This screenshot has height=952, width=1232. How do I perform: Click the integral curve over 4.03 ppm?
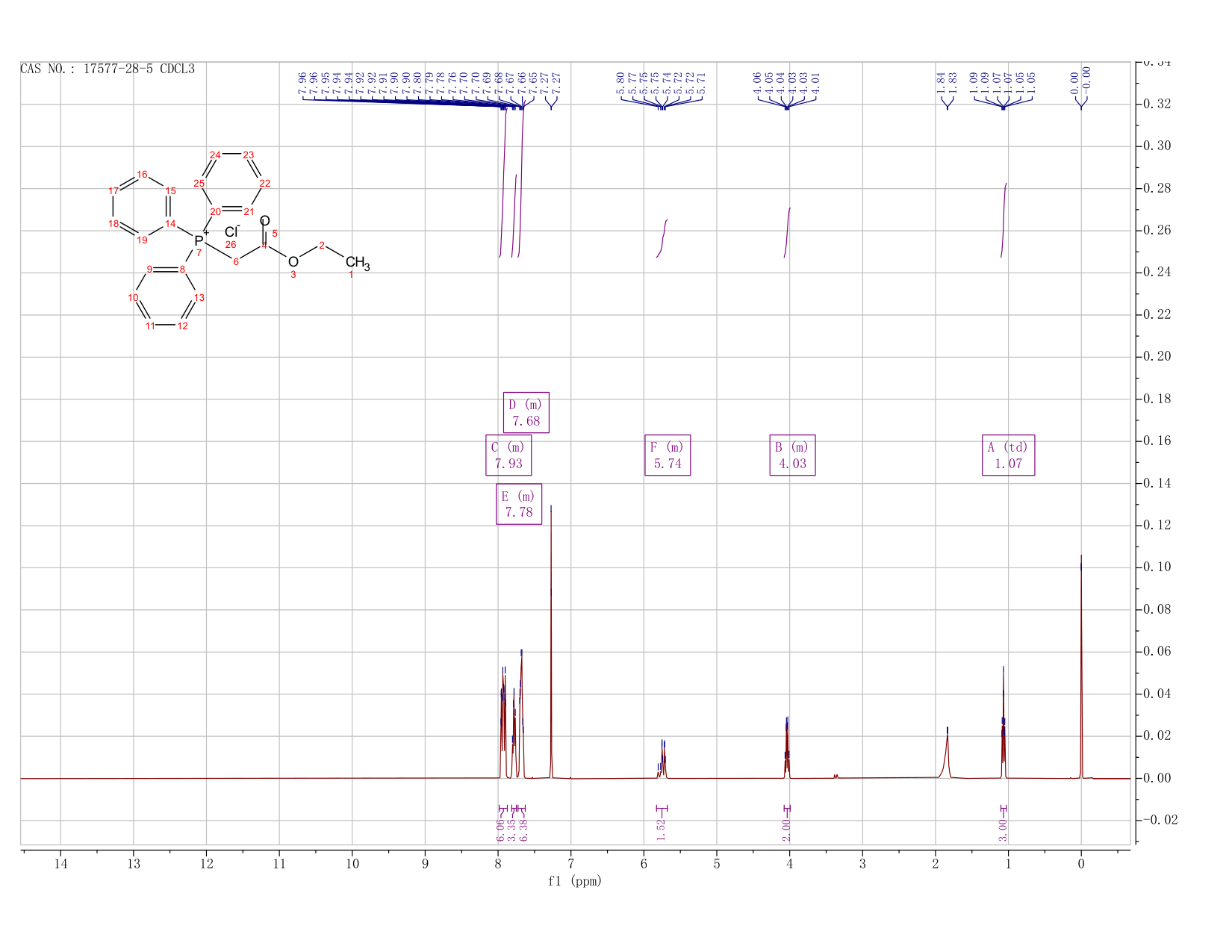787,232
